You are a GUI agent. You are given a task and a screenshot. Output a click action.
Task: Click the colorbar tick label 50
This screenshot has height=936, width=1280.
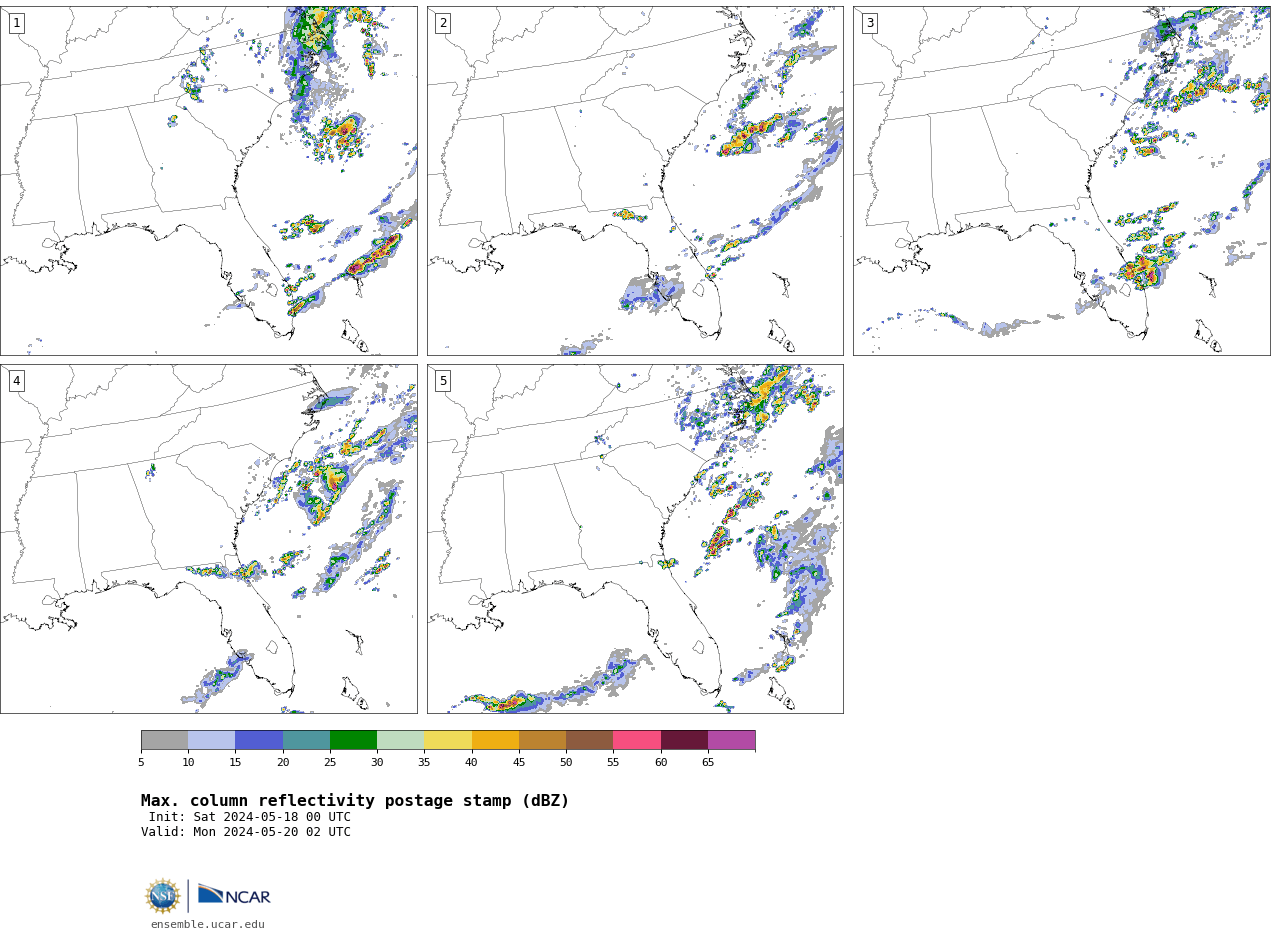pyautogui.click(x=566, y=763)
